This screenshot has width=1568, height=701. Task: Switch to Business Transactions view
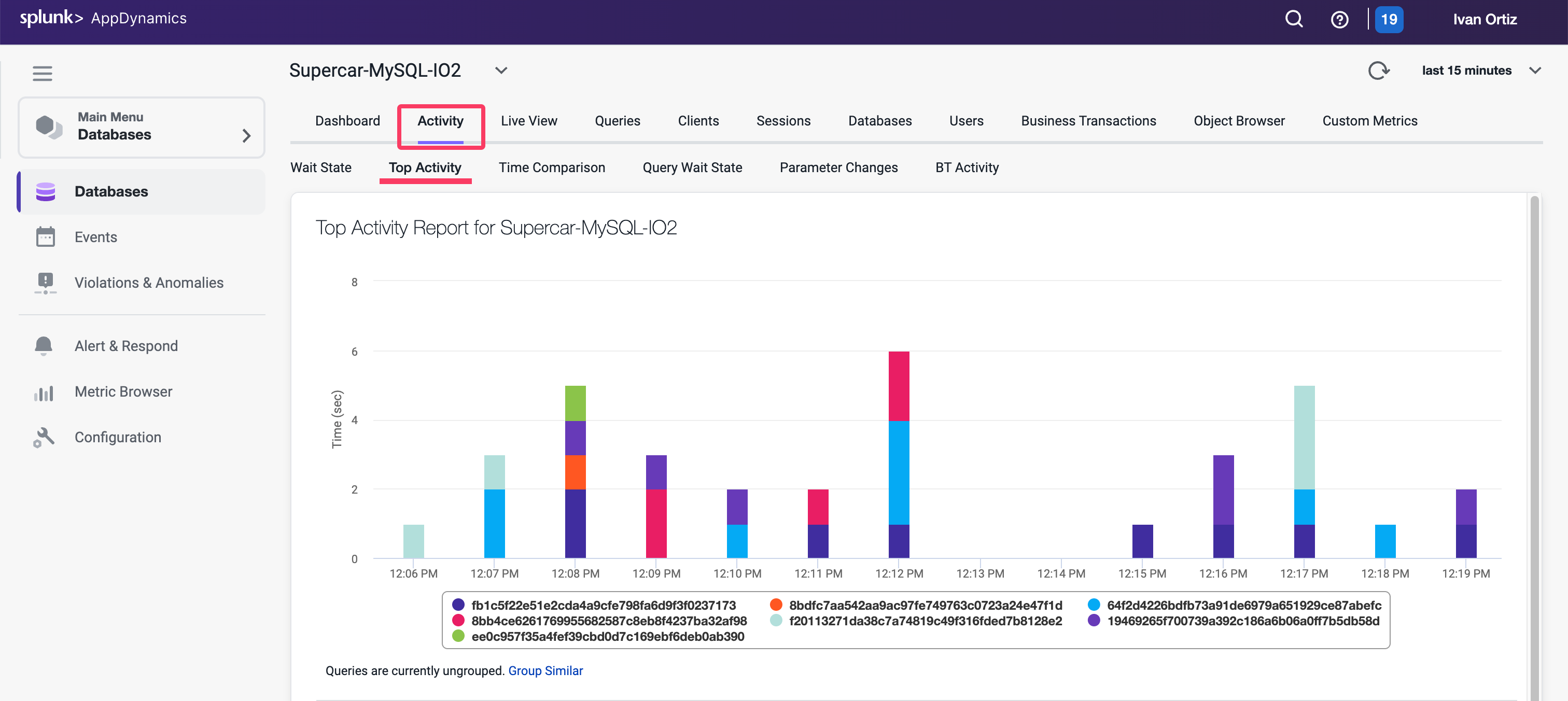click(1088, 120)
